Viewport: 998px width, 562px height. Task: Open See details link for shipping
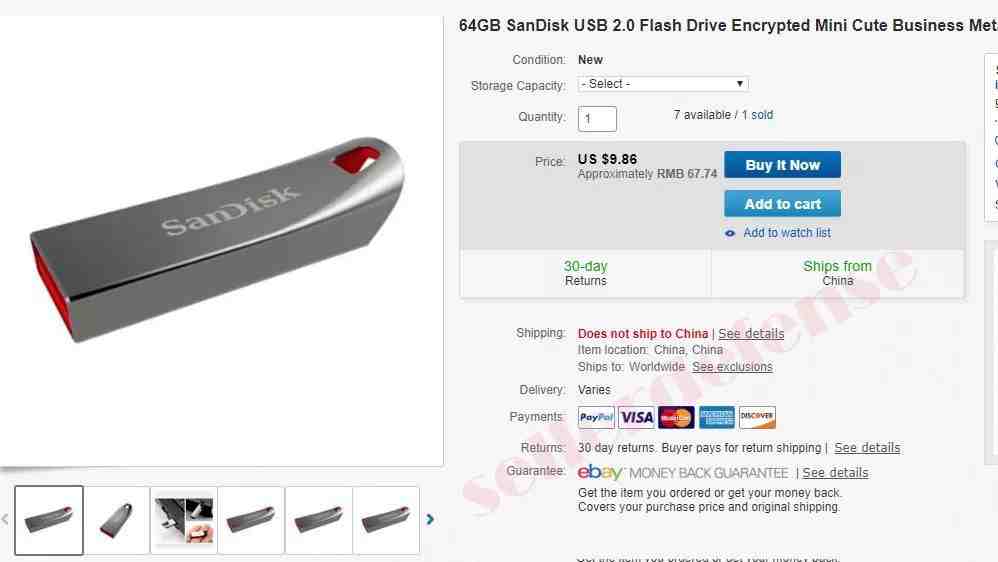pos(751,334)
